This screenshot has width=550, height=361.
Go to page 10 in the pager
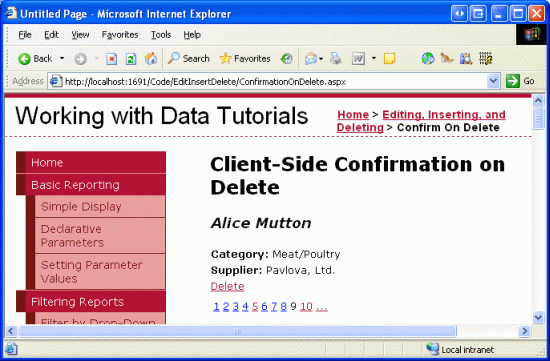click(x=306, y=307)
